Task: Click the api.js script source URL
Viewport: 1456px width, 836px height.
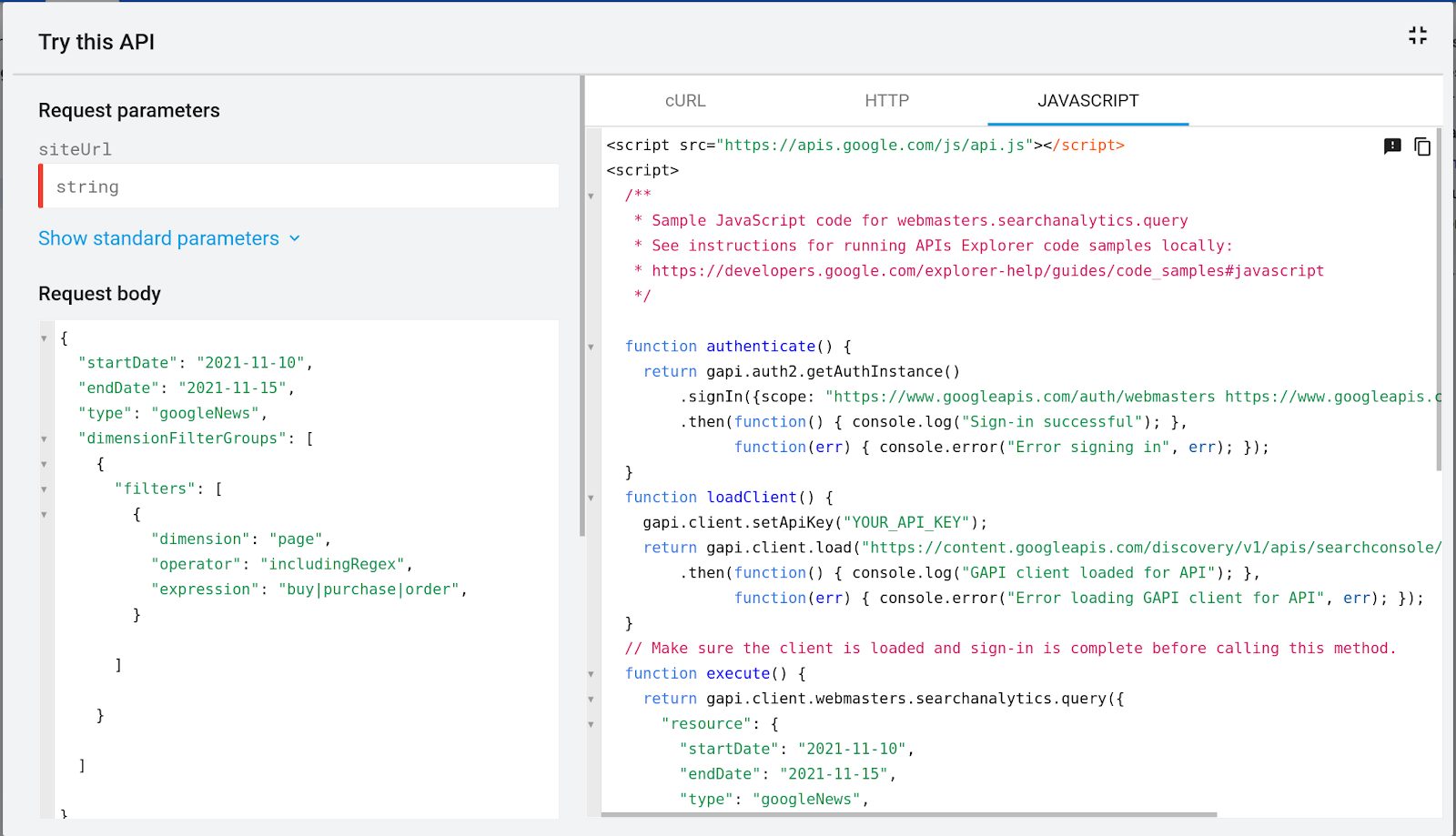Action: pyautogui.click(x=875, y=146)
